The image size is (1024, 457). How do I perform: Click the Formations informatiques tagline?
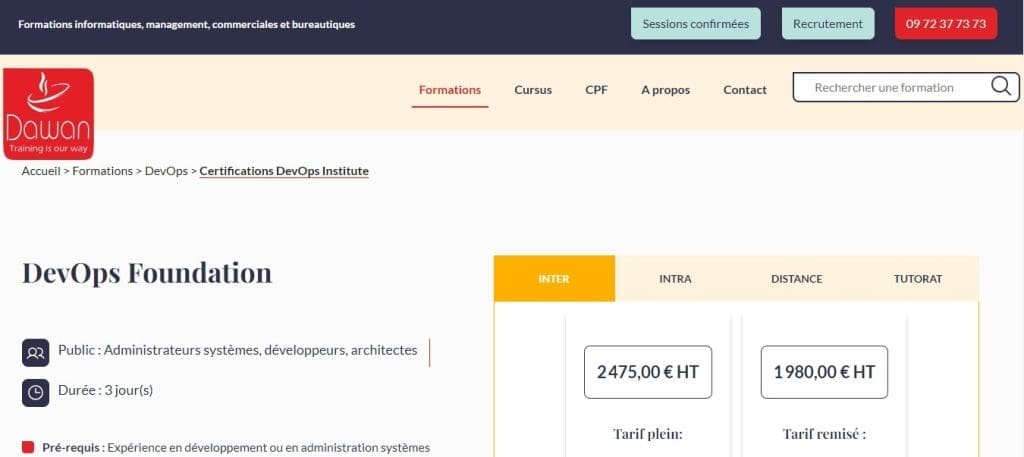187,24
